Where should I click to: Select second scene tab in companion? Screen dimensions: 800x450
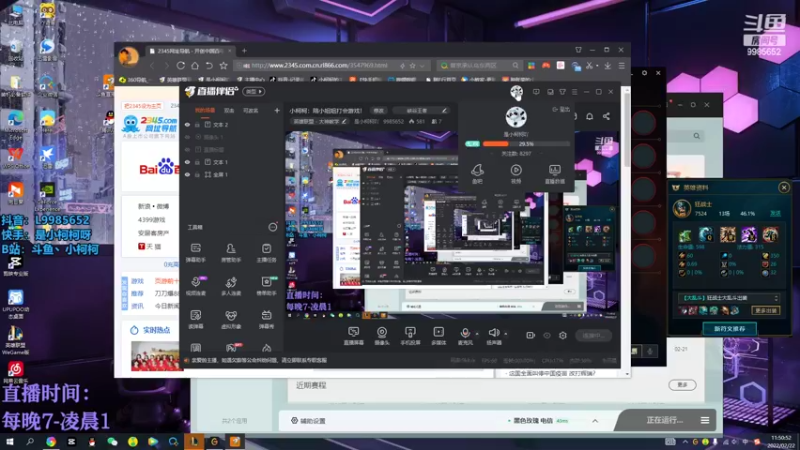tap(229, 111)
